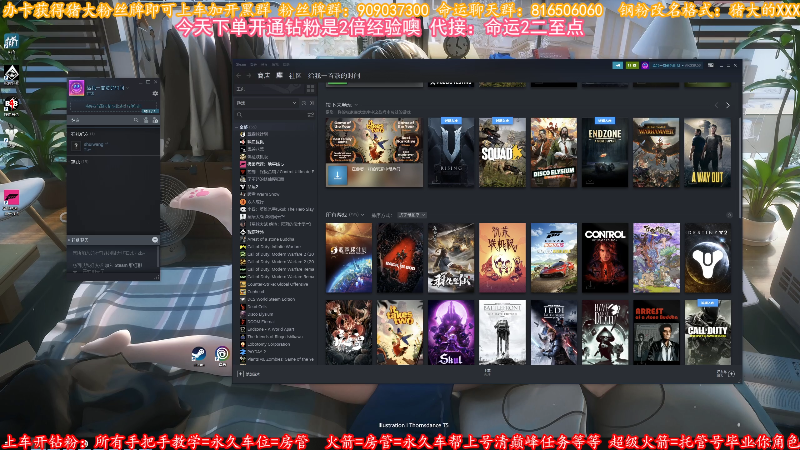Expand the All Games shelf title dropdown
Viewport: 800px width, 450px height.
[345, 215]
